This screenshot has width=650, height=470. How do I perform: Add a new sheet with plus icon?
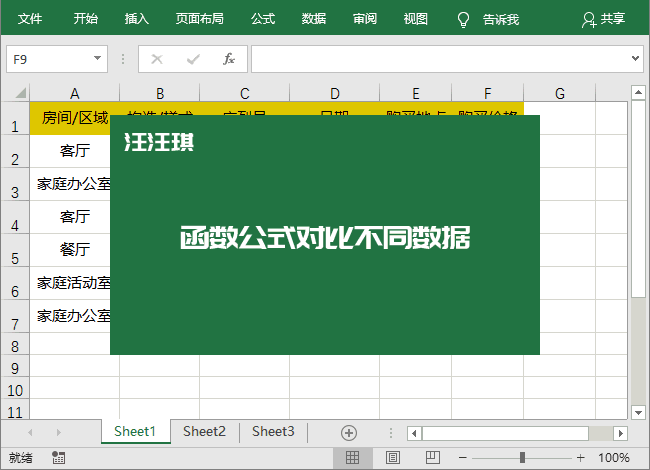pyautogui.click(x=349, y=433)
